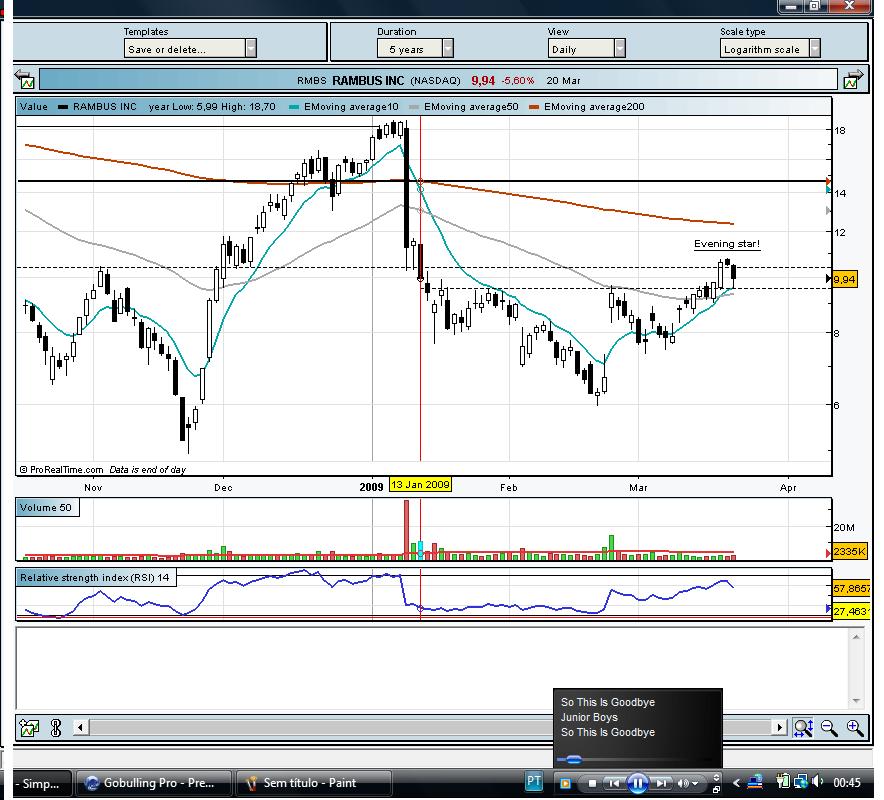Click the 'Junior Boys' artist line in media popup

[589, 717]
